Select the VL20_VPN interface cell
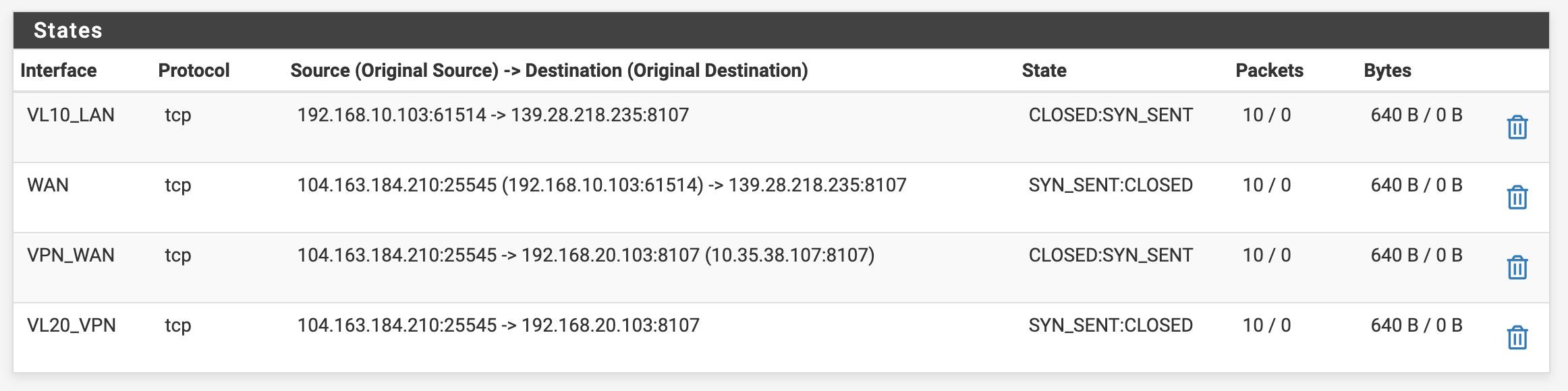1568x391 pixels. [x=72, y=325]
